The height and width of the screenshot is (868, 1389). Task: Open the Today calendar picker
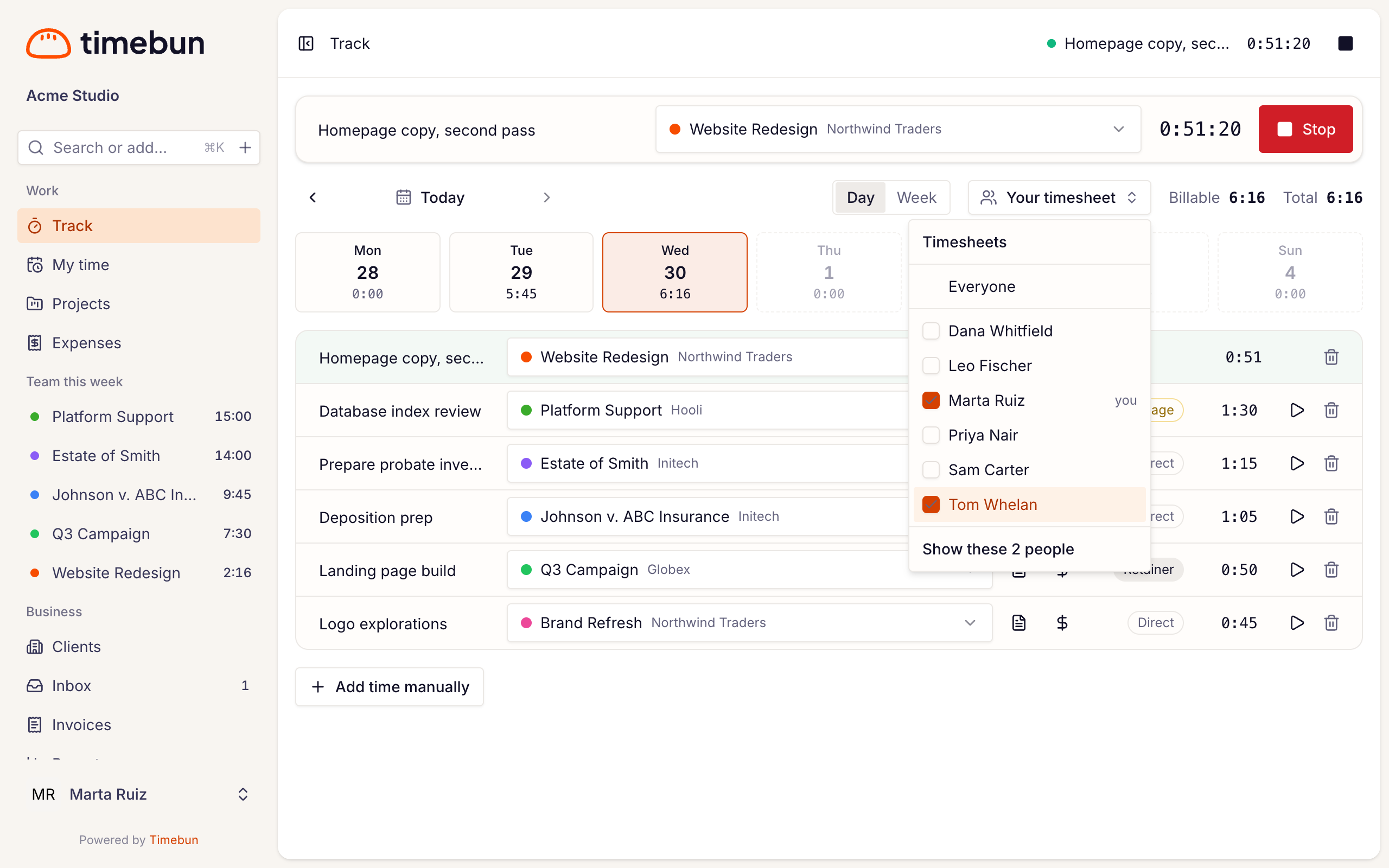click(430, 197)
